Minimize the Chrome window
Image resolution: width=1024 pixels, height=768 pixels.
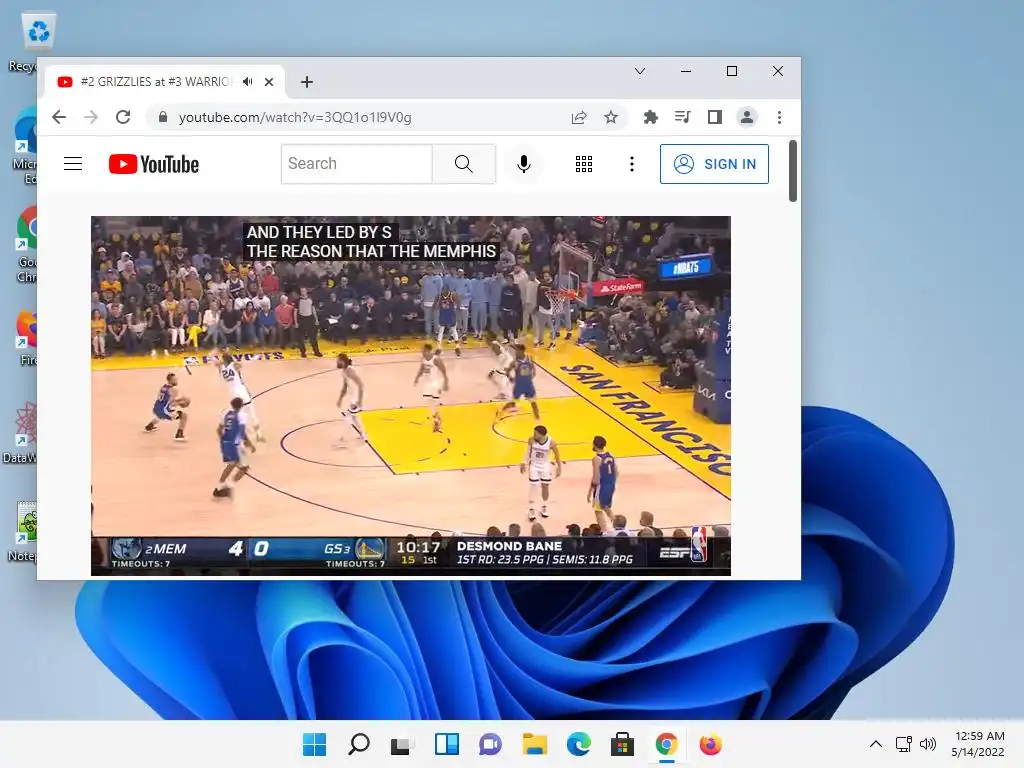point(686,71)
